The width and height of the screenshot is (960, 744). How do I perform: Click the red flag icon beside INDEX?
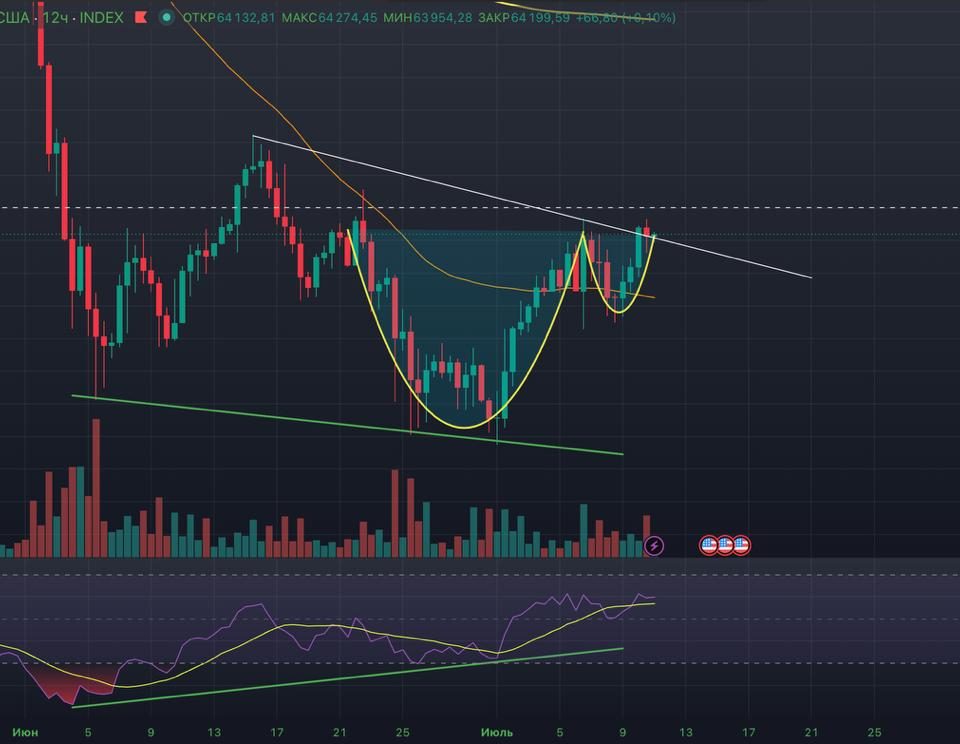pos(141,18)
